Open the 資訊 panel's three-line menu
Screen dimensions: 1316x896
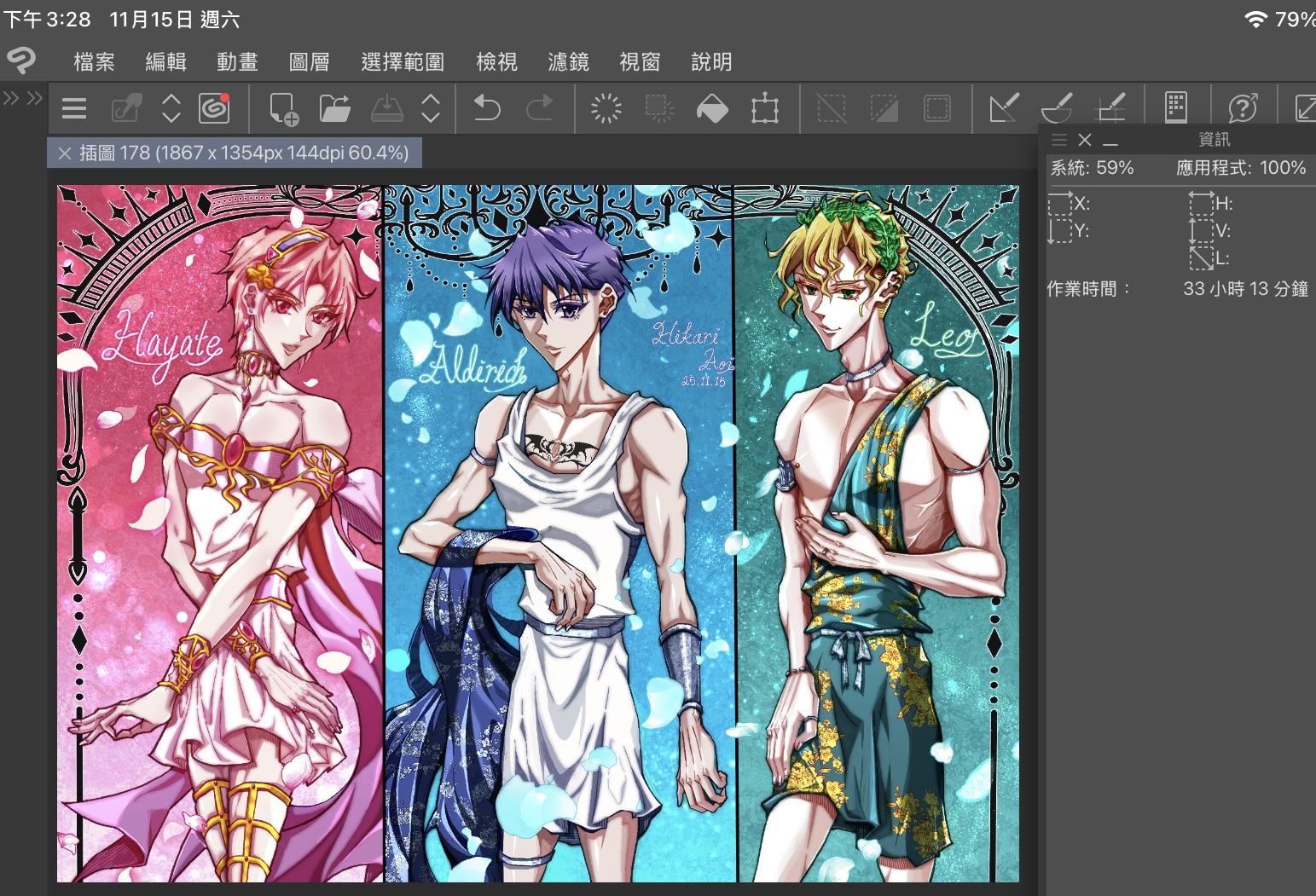(x=1059, y=140)
